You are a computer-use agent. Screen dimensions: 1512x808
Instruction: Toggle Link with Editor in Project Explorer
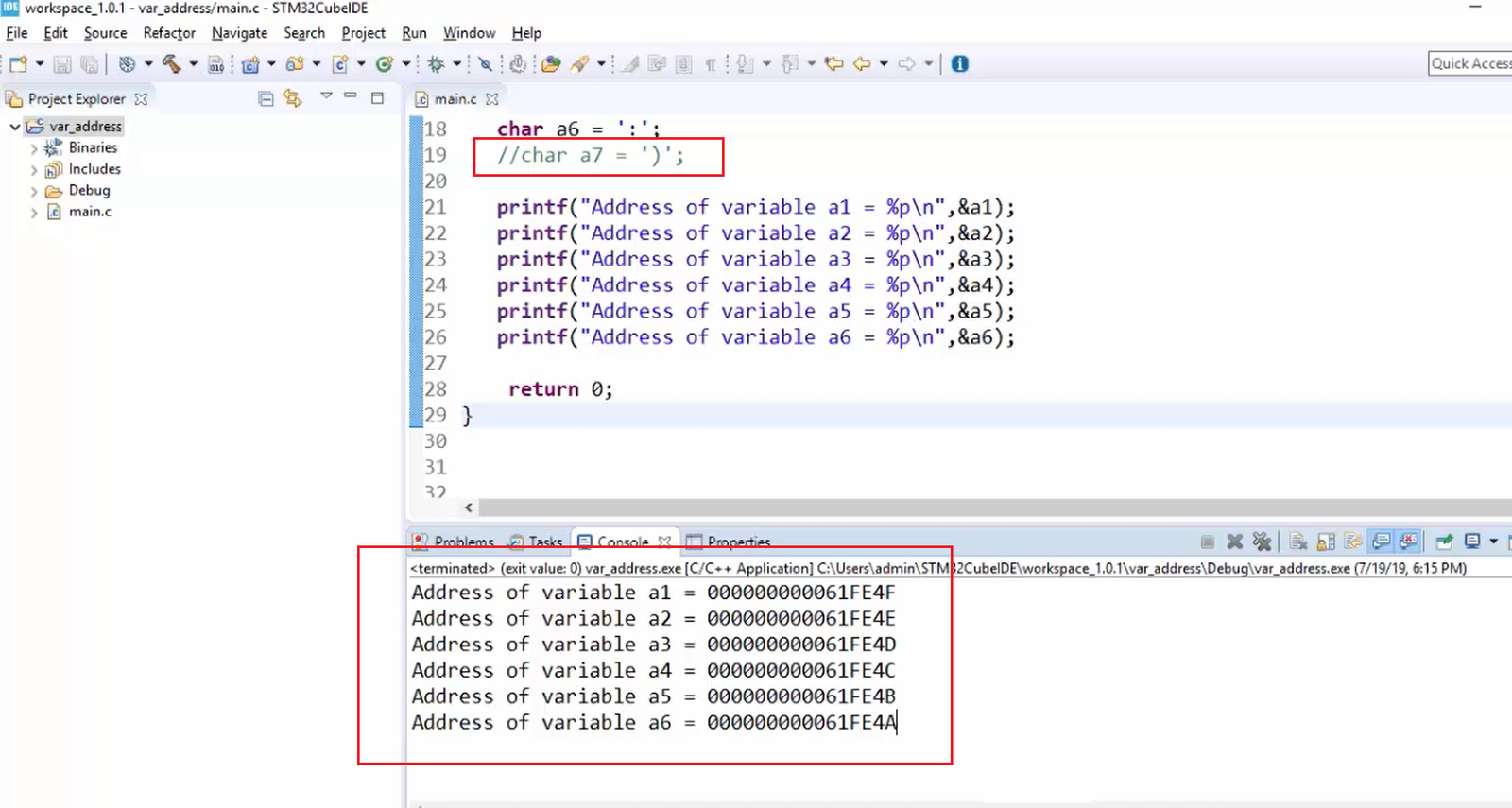(x=293, y=98)
